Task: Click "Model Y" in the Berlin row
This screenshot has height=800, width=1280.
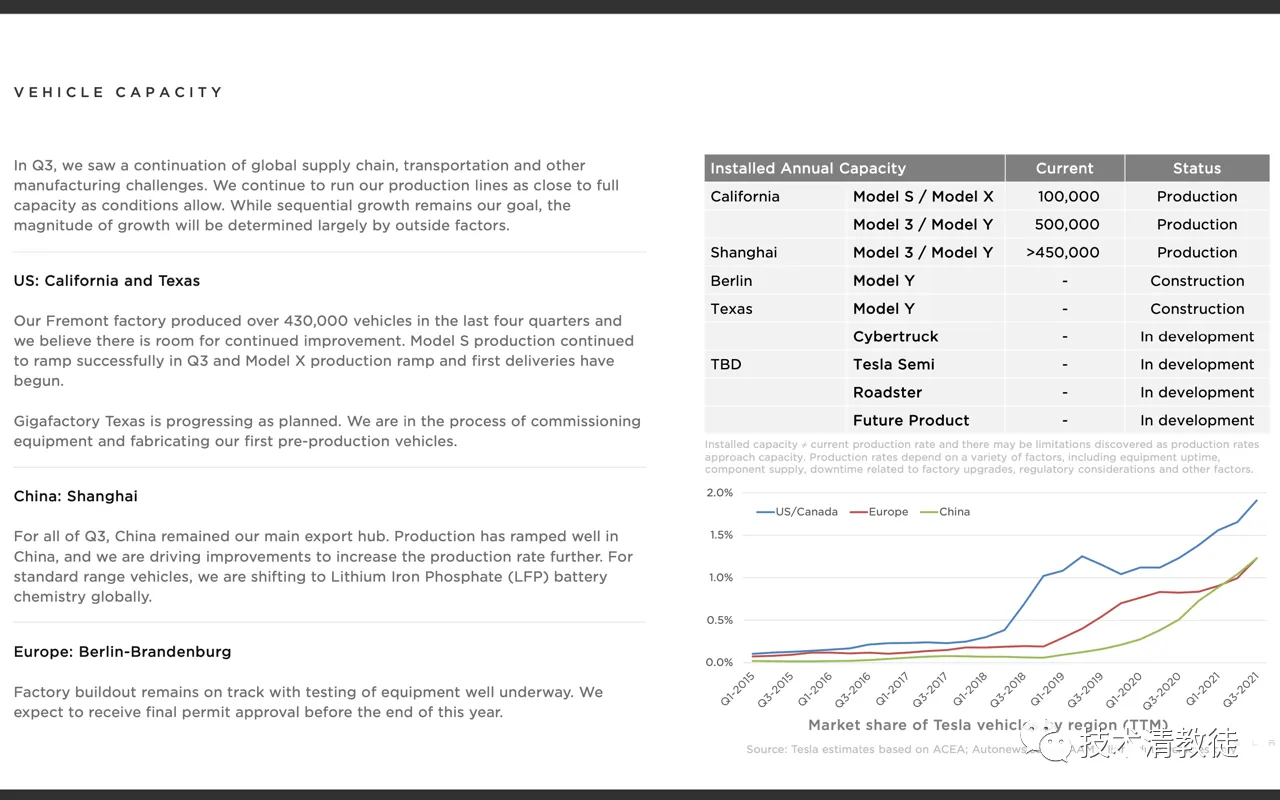Action: coord(884,281)
